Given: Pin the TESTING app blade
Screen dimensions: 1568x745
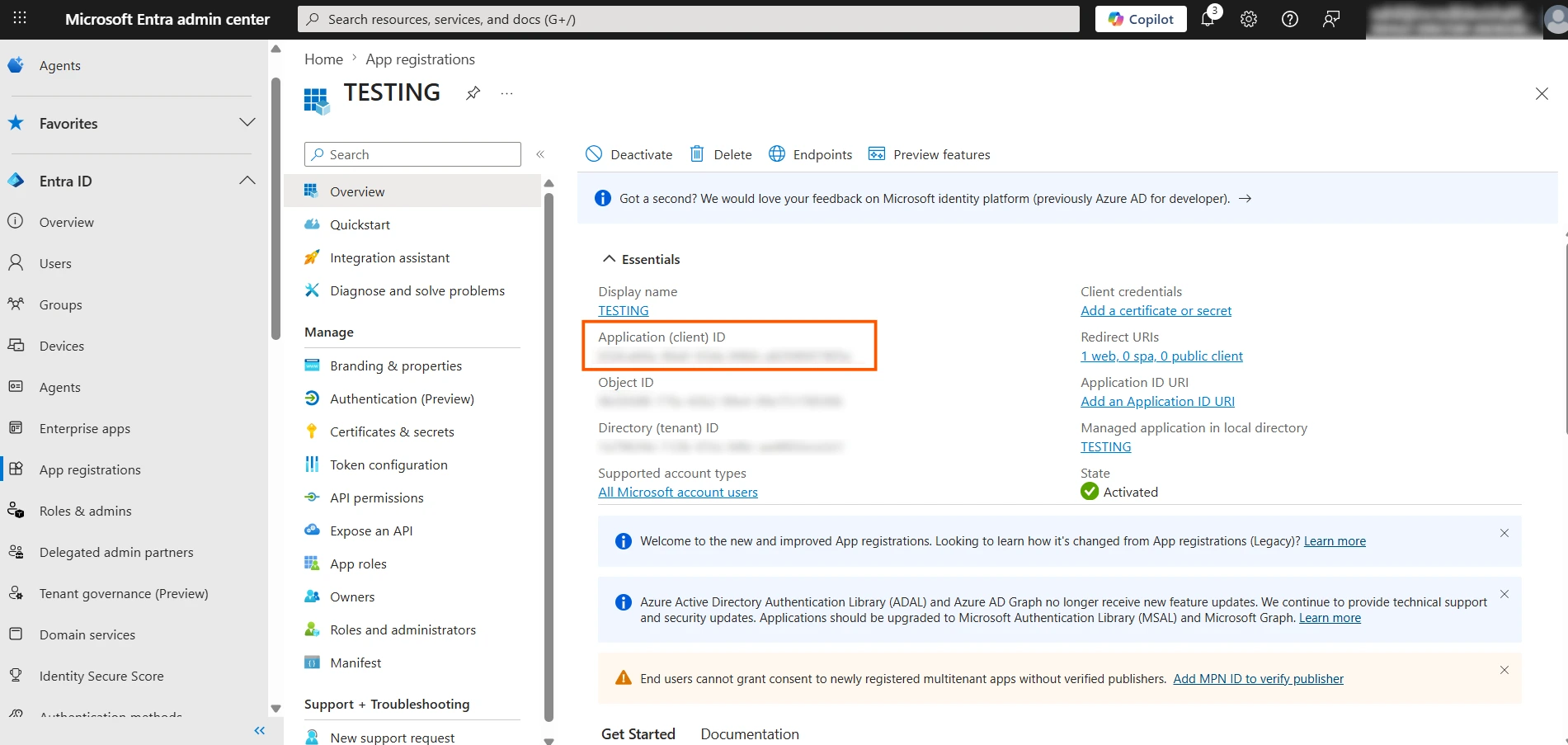Looking at the screenshot, I should (x=473, y=93).
